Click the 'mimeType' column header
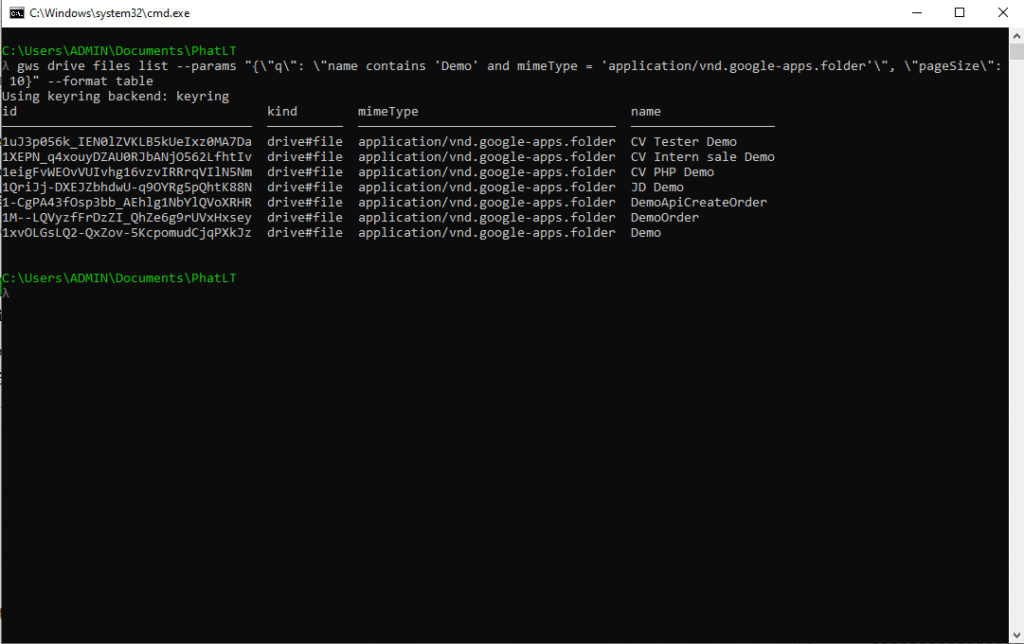Image resolution: width=1024 pixels, height=644 pixels. [388, 112]
